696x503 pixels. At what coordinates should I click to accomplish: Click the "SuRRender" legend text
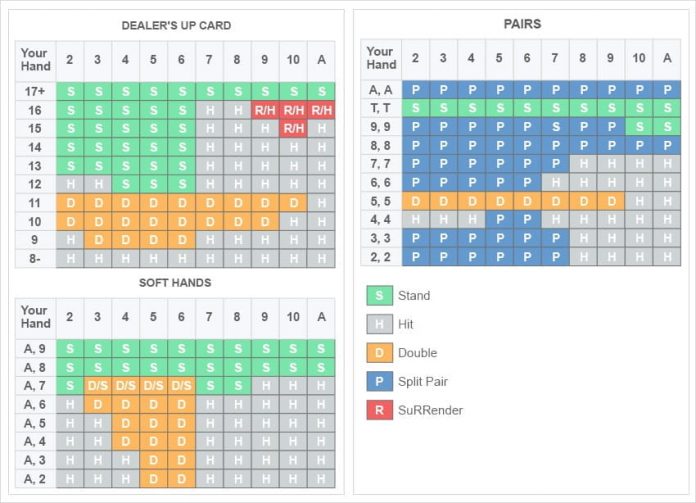click(430, 410)
